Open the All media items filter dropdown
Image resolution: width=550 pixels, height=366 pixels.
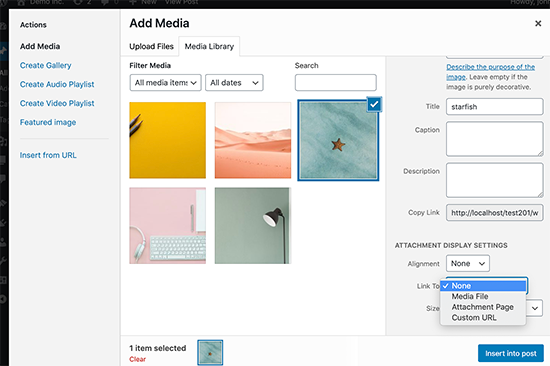tap(166, 83)
